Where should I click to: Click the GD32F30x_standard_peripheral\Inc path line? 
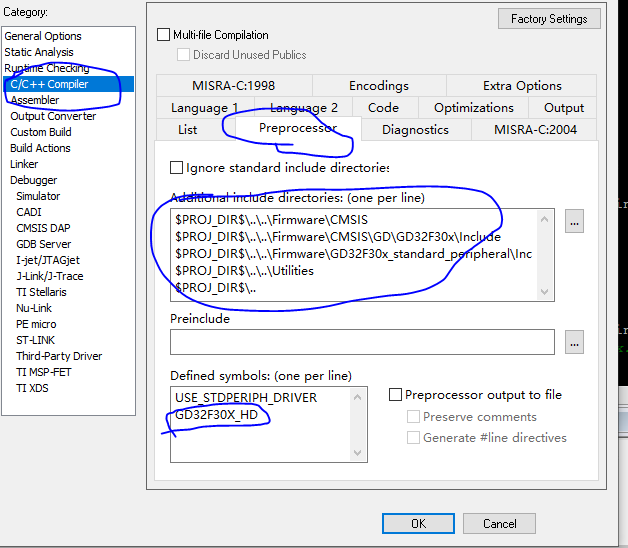click(353, 254)
